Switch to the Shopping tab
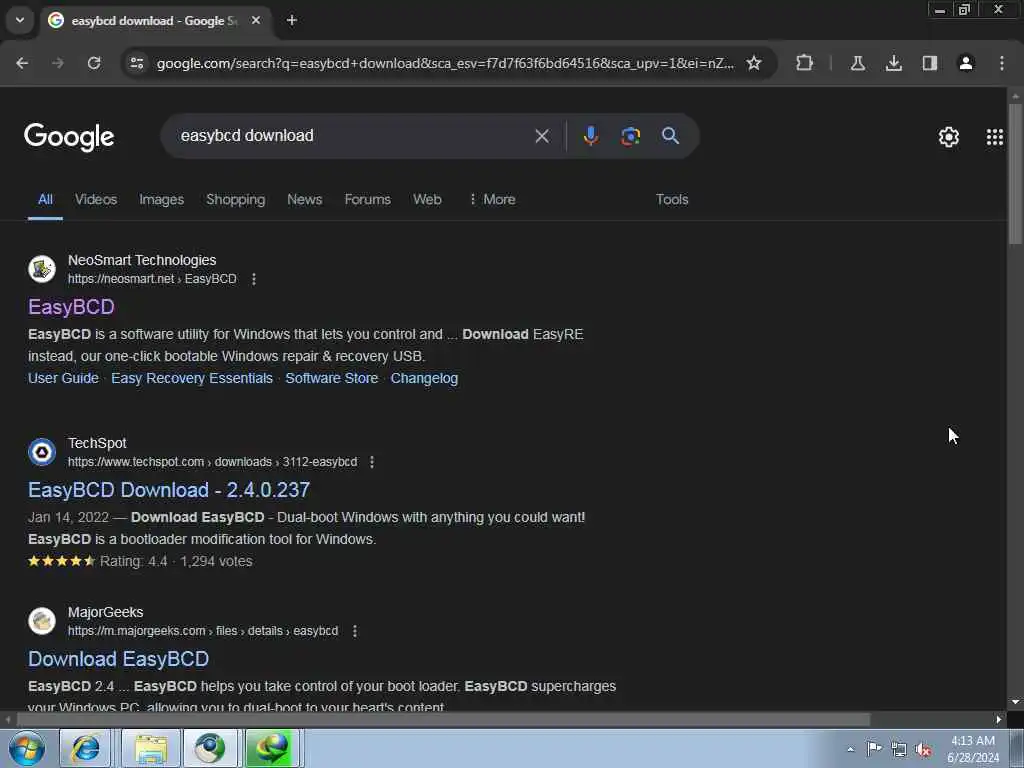Viewport: 1024px width, 768px height. [236, 199]
